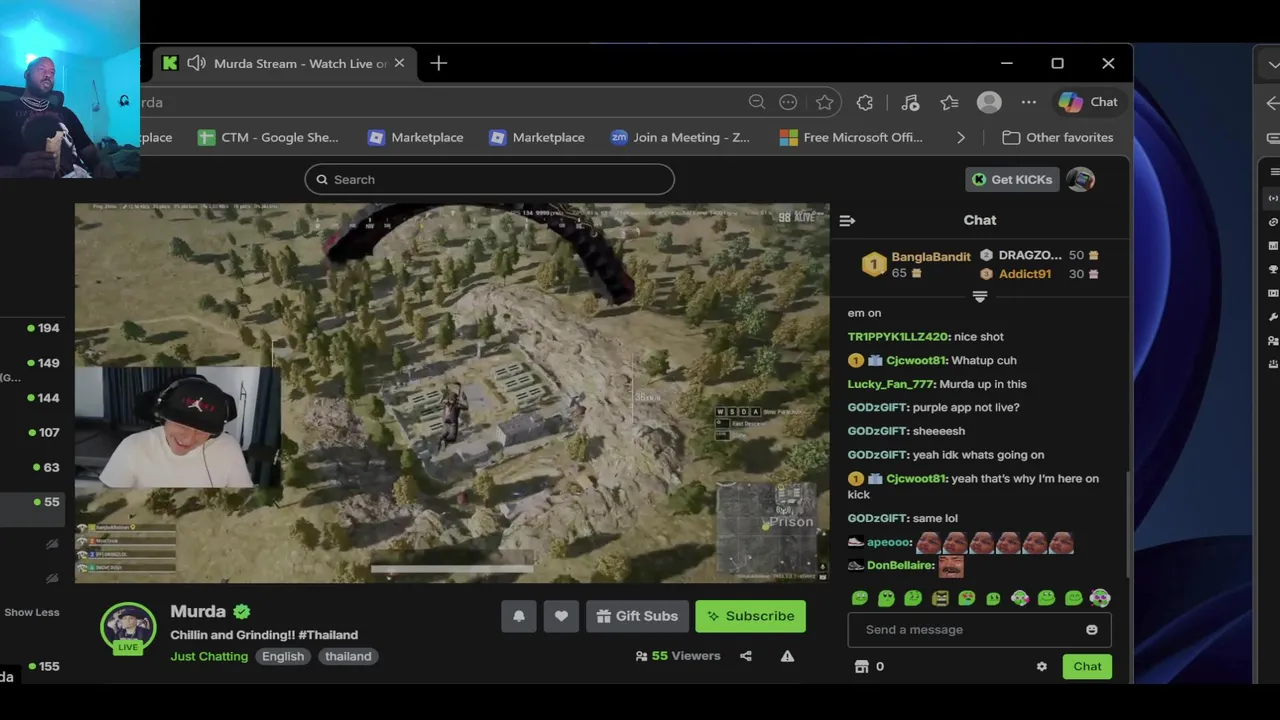The image size is (1280, 720).
Task: Open Join a Meeting Zoom bookmark
Action: tap(680, 138)
